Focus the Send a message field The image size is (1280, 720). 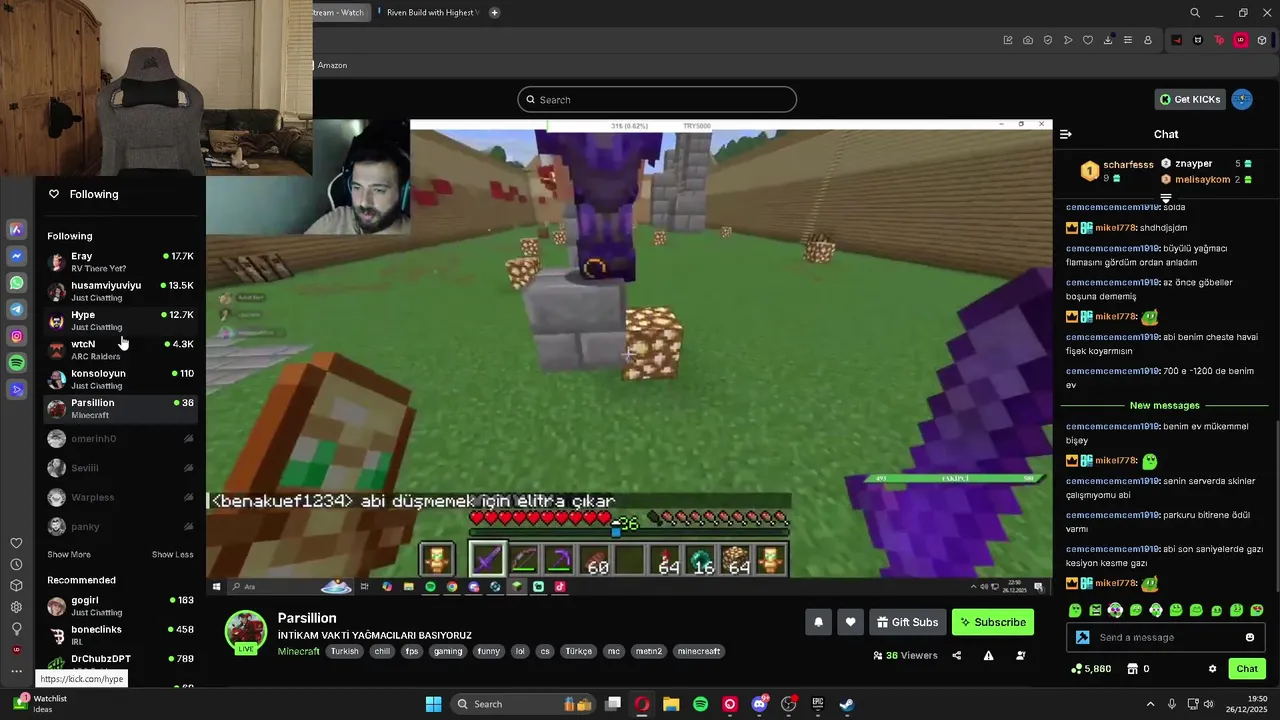click(x=1166, y=637)
